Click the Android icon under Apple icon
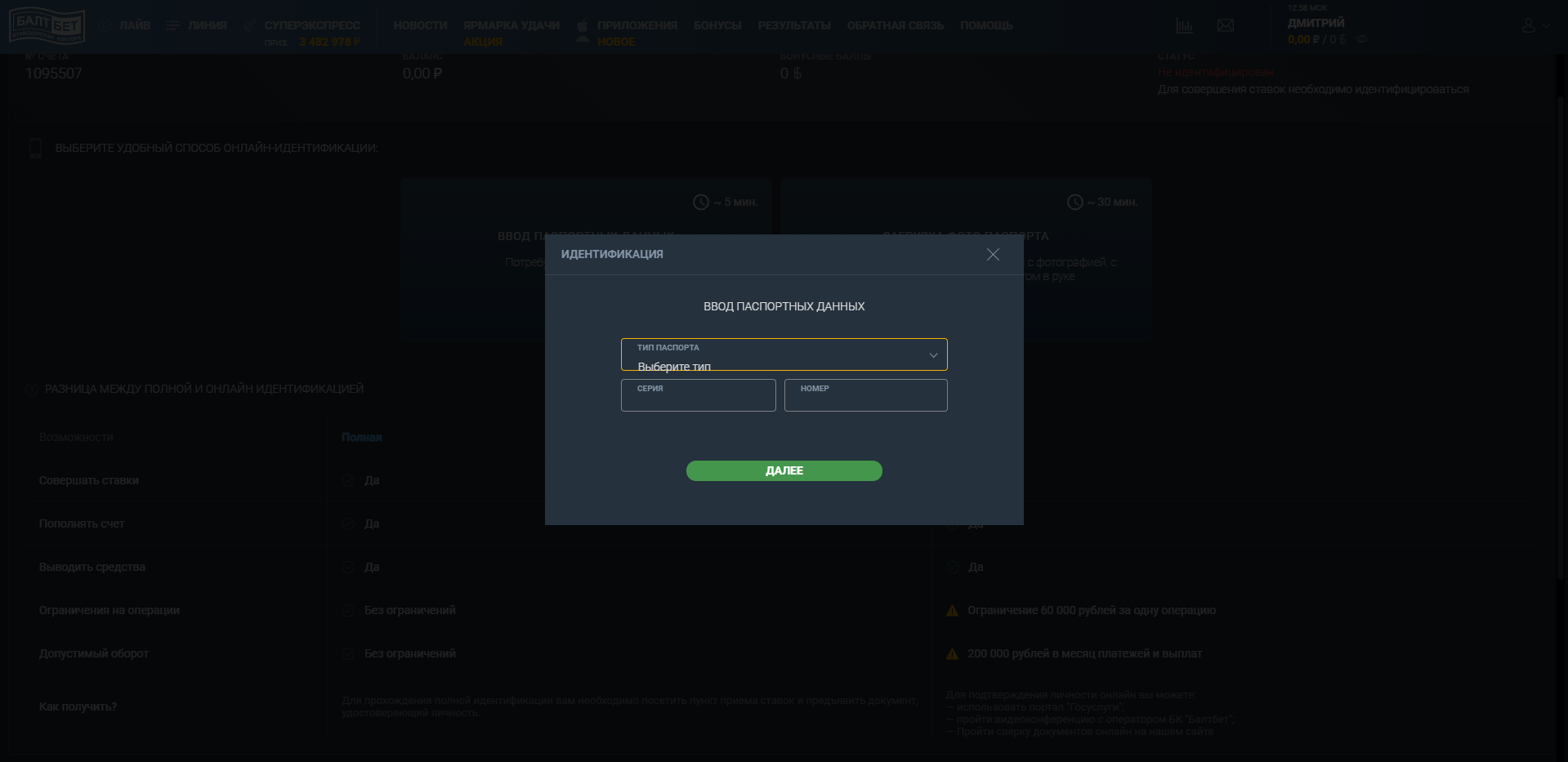This screenshot has height=762, width=1568. tap(583, 39)
